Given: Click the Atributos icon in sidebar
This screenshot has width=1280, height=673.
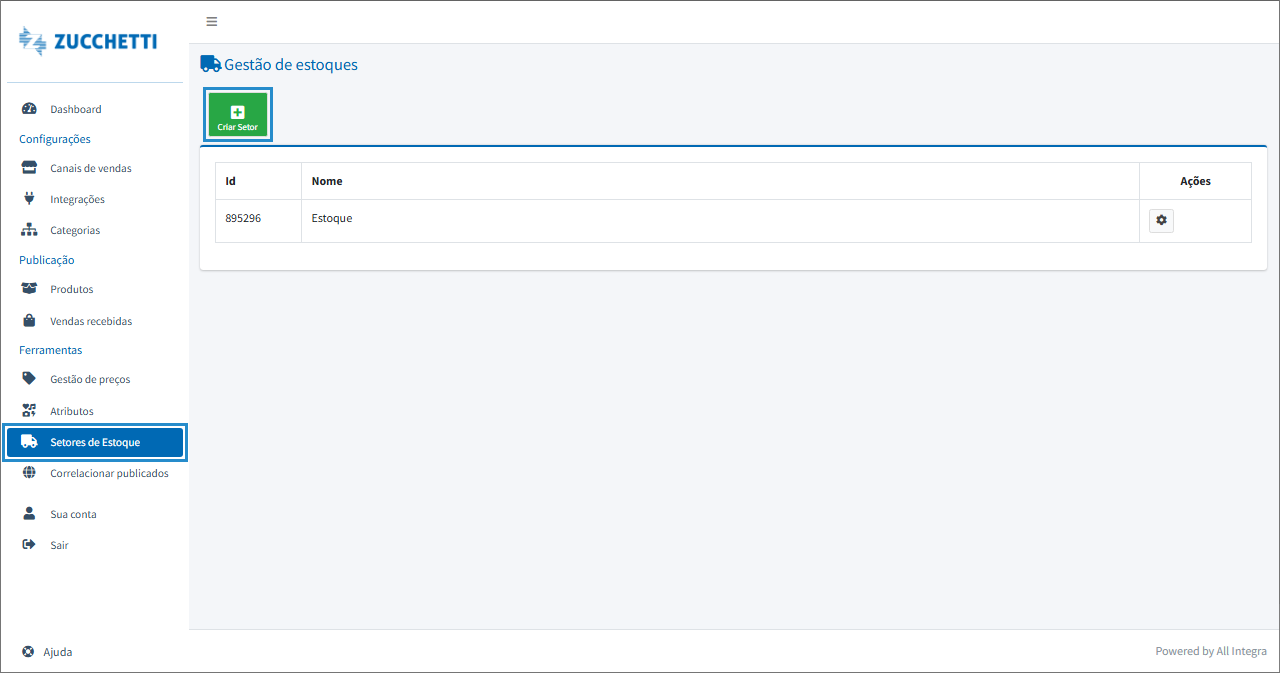Looking at the screenshot, I should click(x=29, y=411).
